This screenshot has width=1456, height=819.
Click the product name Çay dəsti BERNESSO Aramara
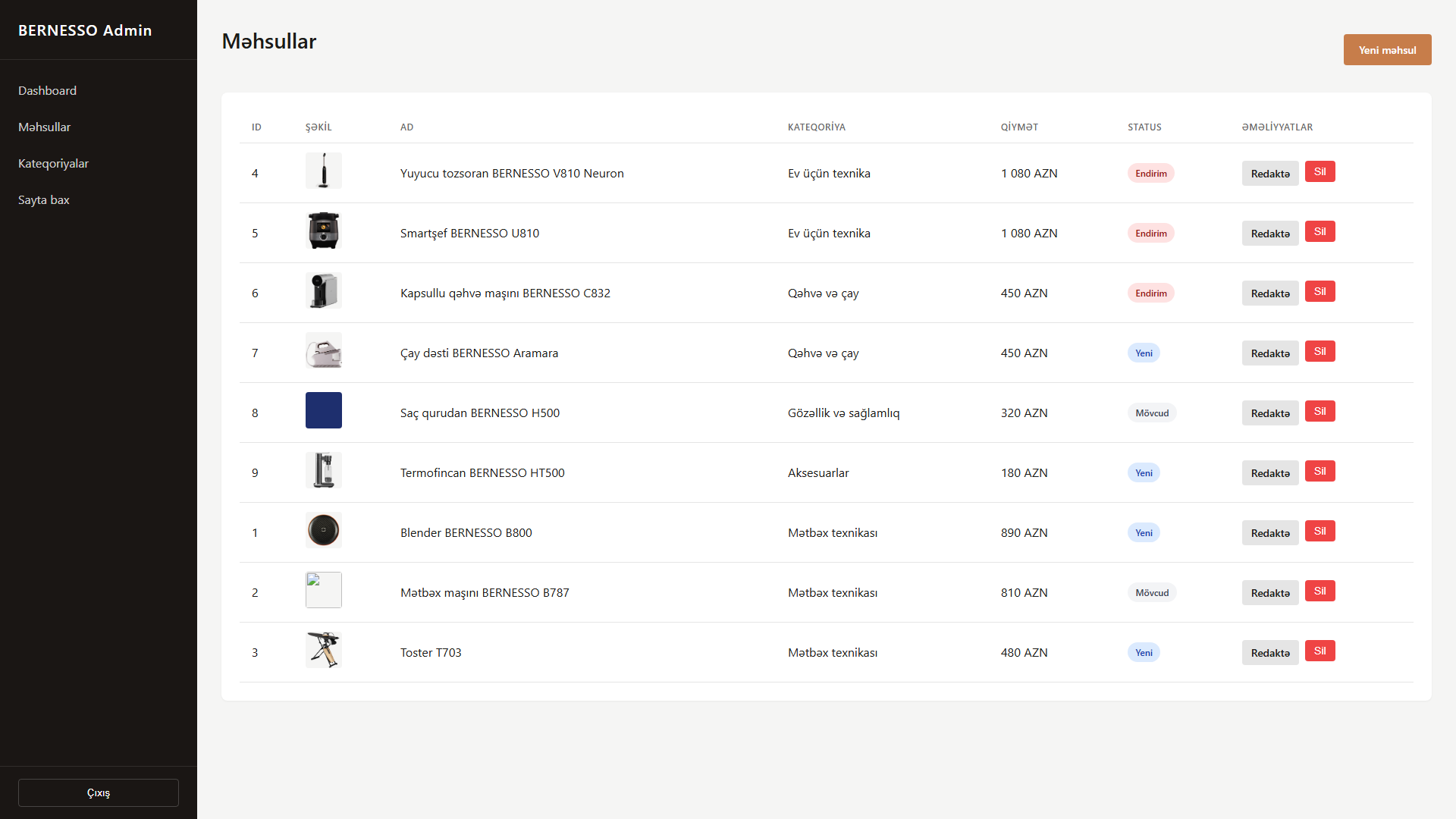pyautogui.click(x=479, y=353)
